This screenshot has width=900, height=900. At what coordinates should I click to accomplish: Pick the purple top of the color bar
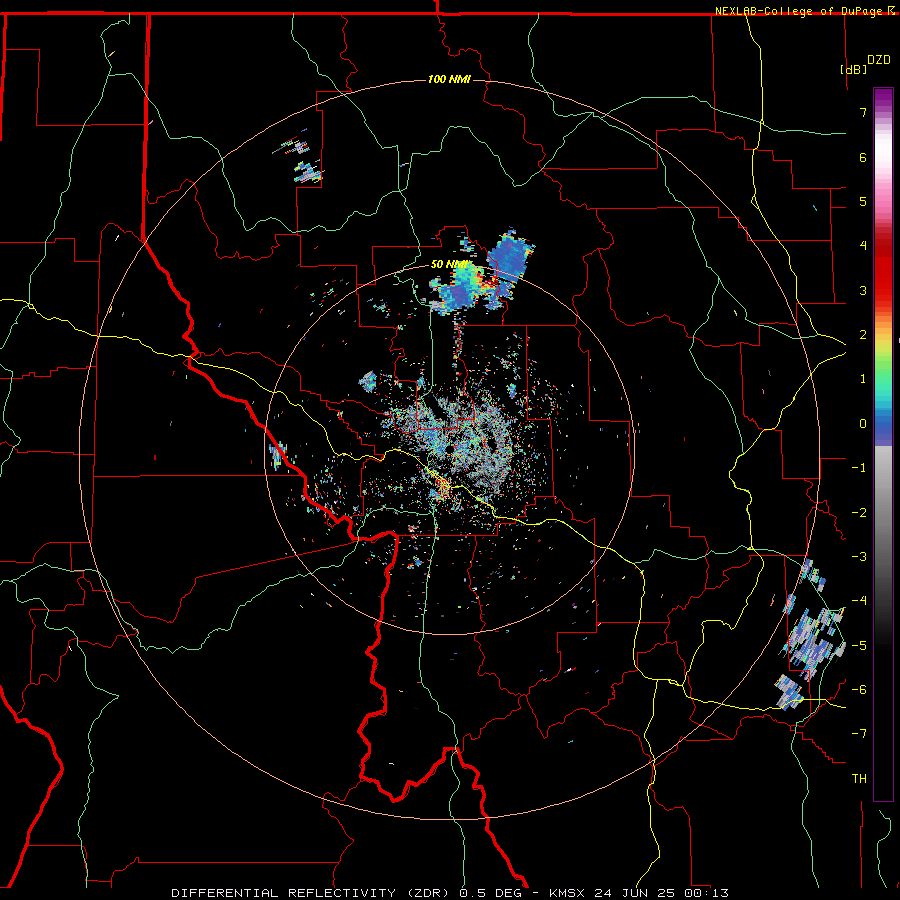pos(883,98)
